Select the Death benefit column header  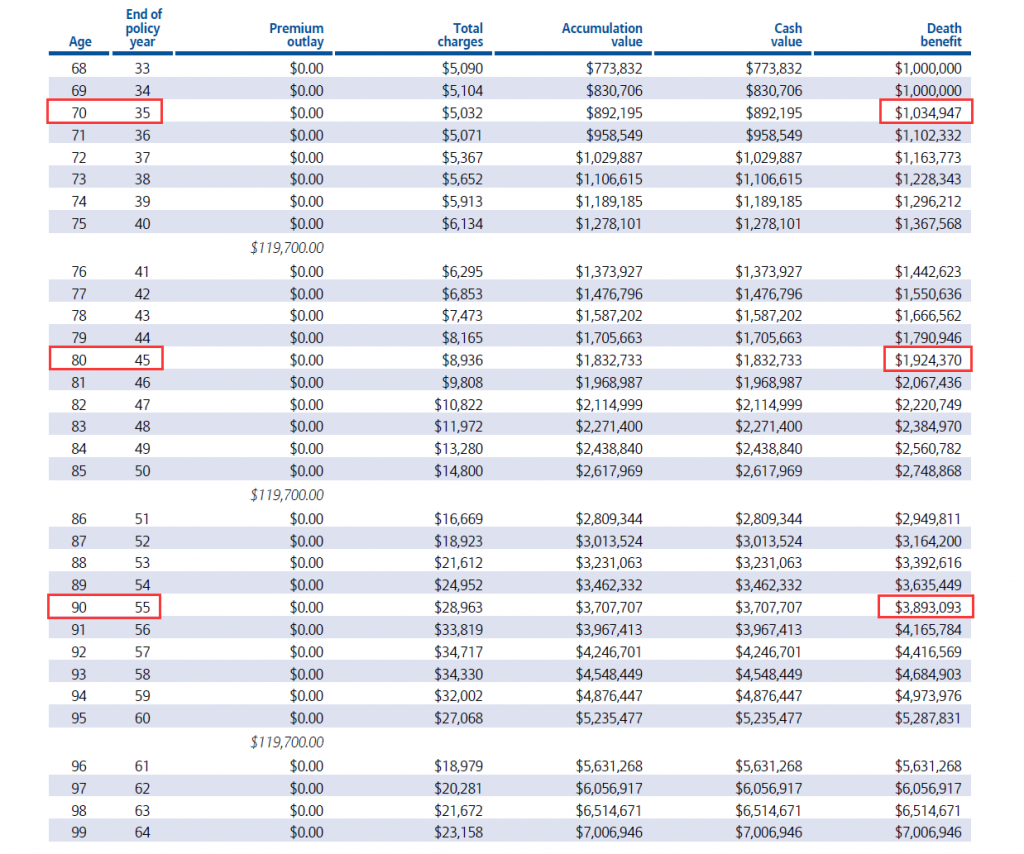[941, 35]
